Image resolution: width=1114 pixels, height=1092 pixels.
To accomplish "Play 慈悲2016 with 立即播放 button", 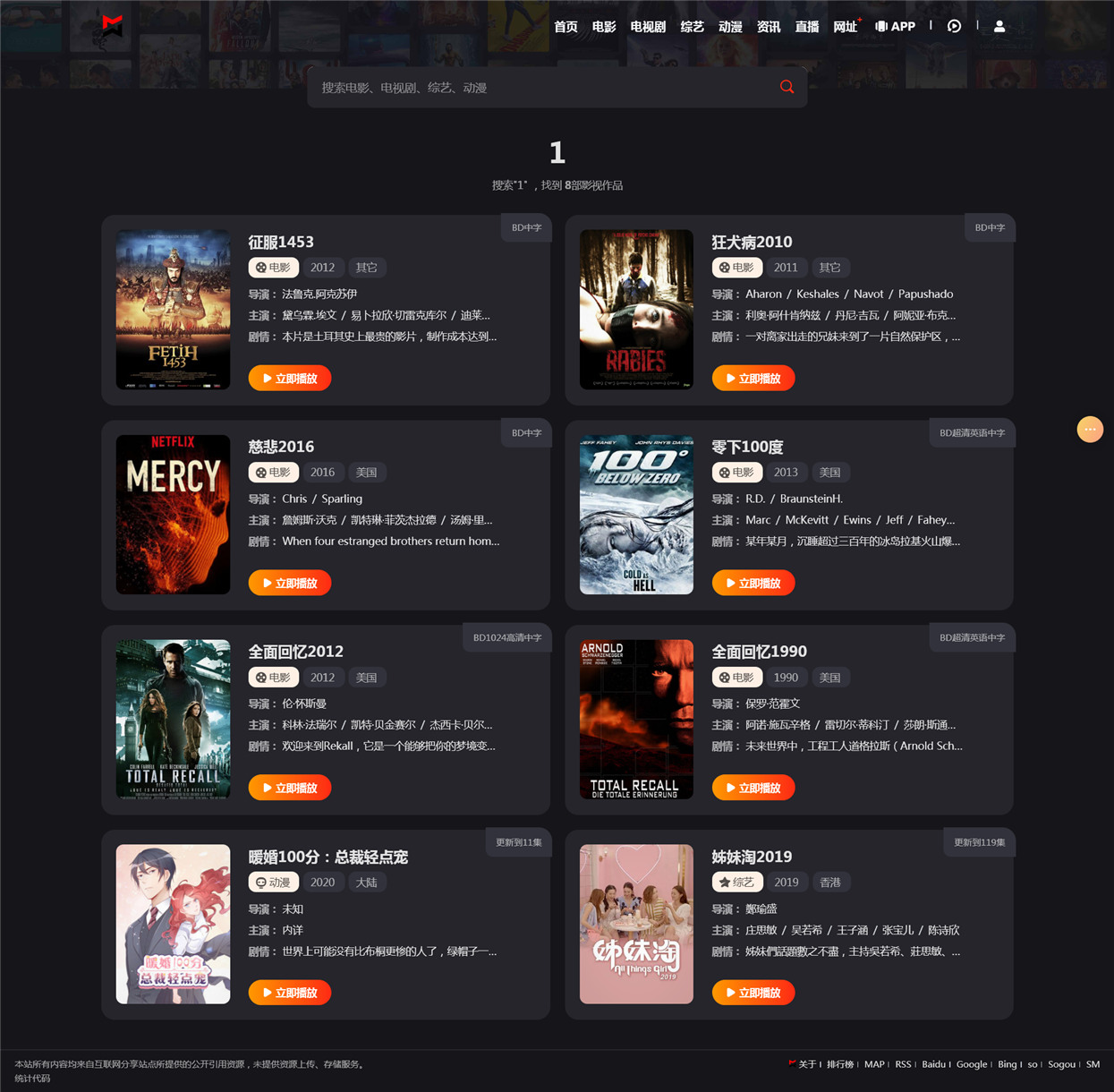I will (x=290, y=584).
